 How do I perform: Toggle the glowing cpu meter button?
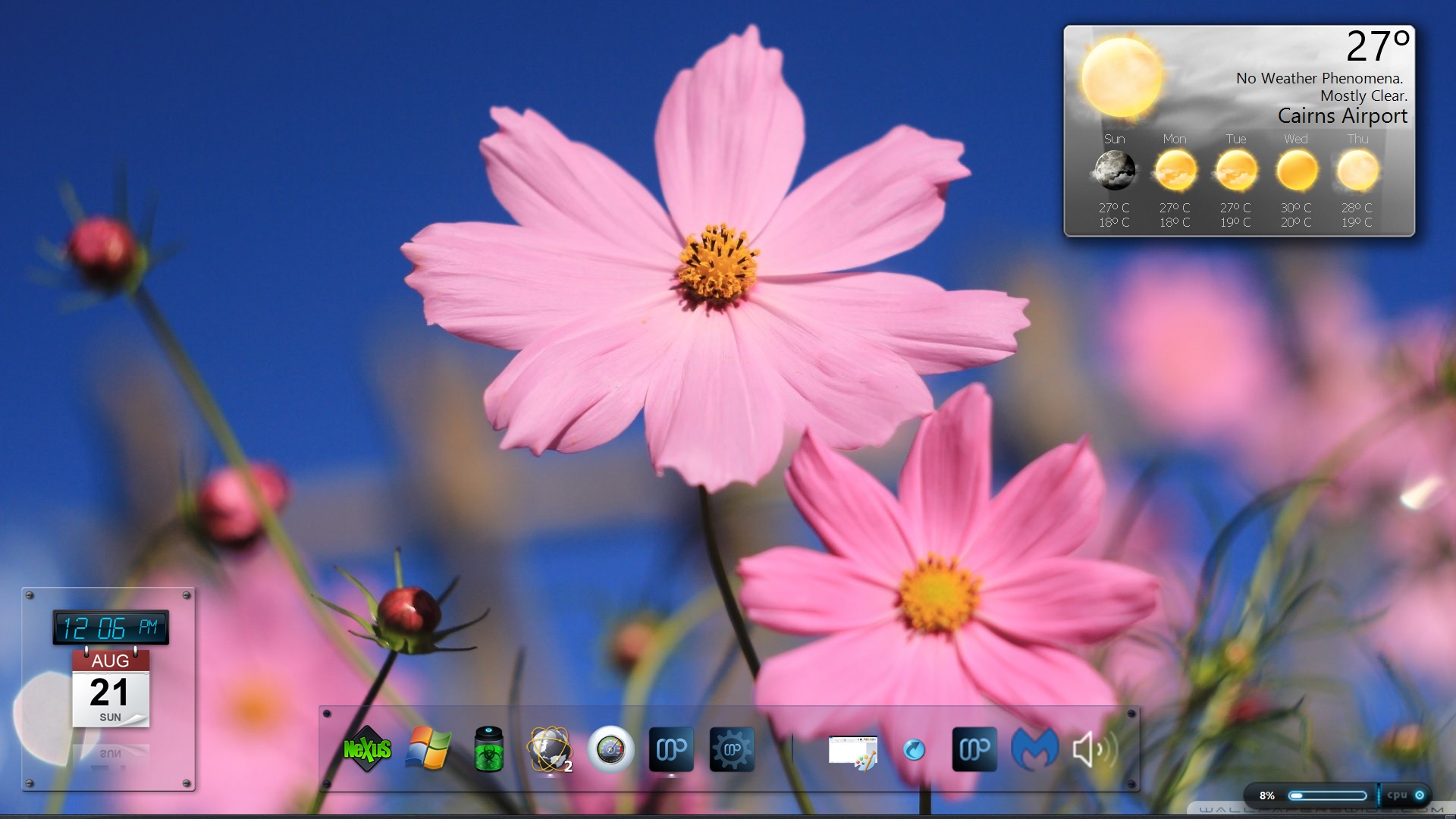pyautogui.click(x=1420, y=795)
